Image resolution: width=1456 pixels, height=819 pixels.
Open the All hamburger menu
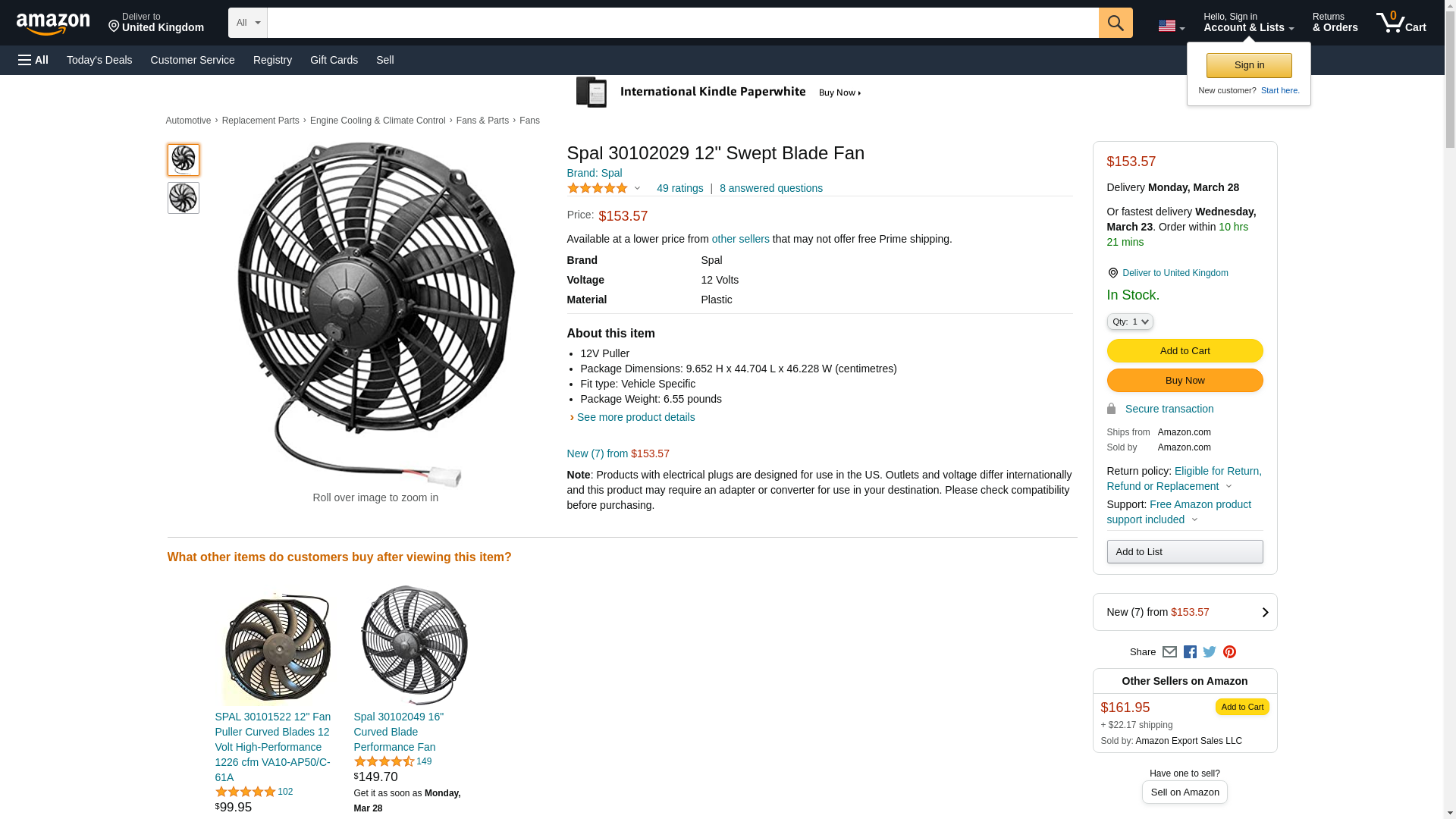tap(33, 60)
